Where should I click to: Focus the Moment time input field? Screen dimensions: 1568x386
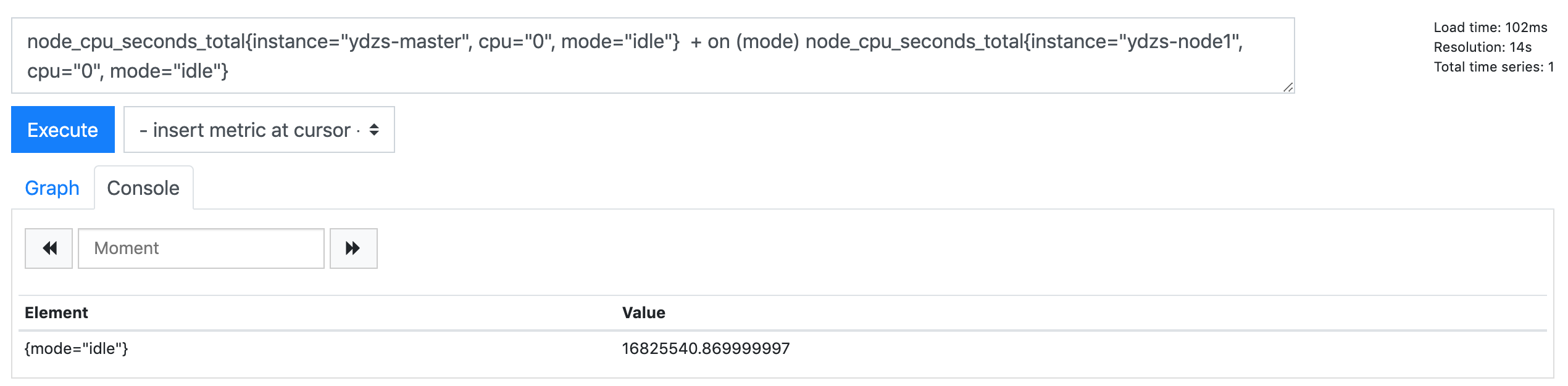tap(201, 248)
